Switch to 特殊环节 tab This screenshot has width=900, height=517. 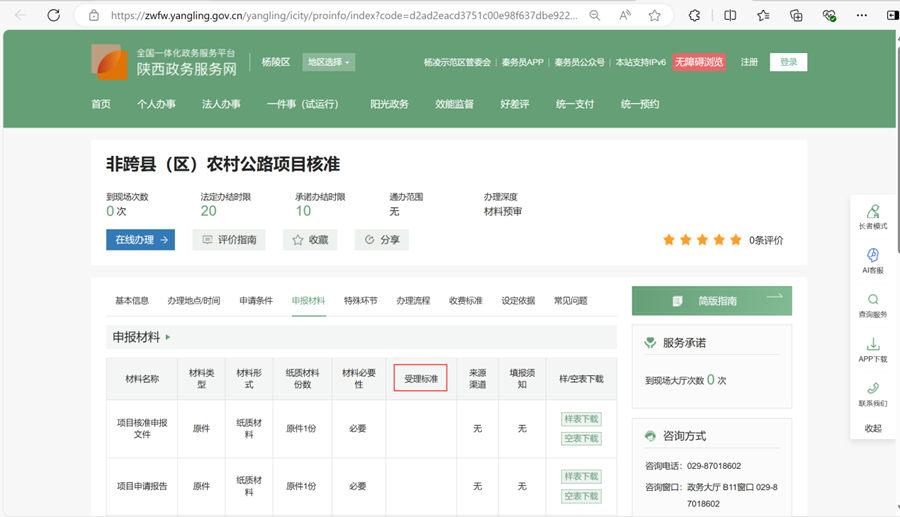360,301
